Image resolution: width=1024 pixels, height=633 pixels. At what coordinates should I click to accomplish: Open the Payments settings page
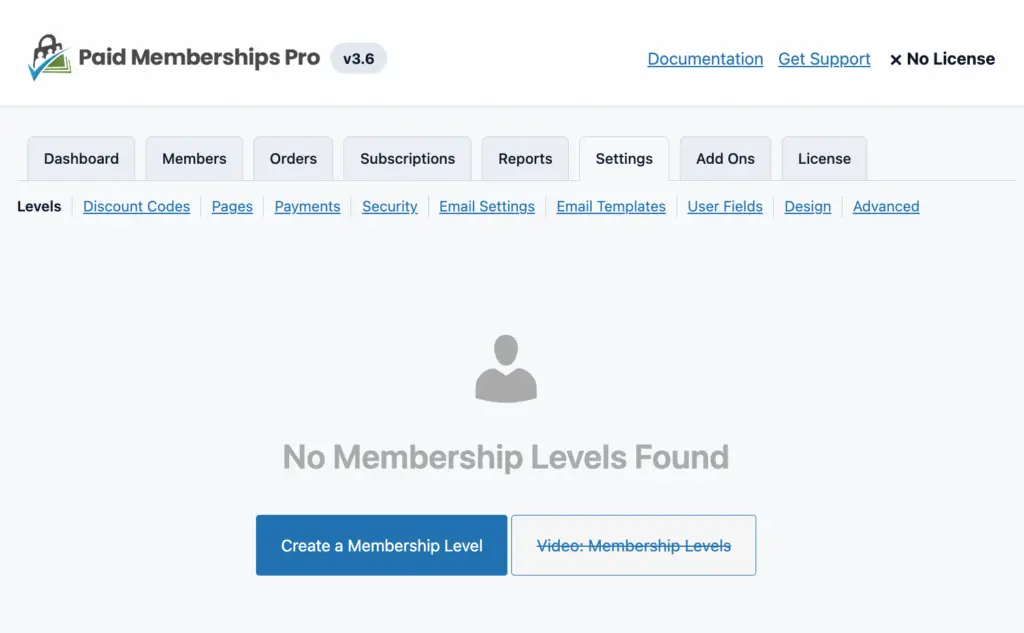click(x=307, y=206)
